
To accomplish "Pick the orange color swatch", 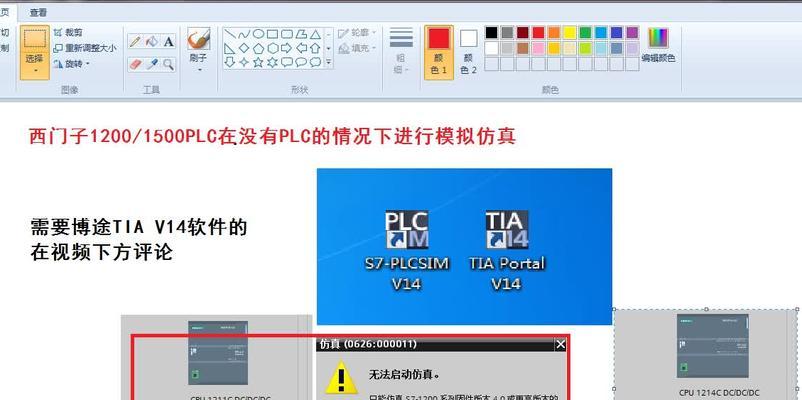I will point(553,33).
